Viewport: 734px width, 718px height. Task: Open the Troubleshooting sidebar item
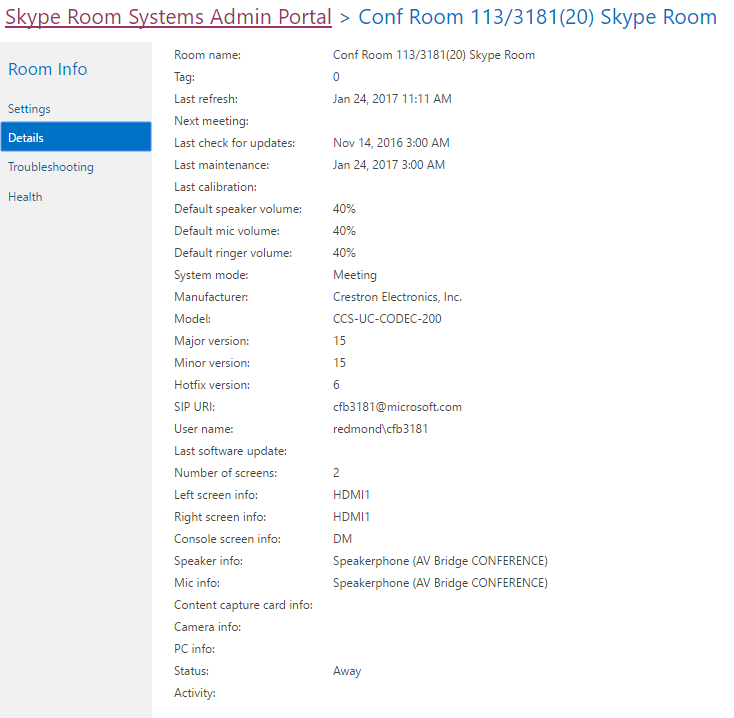(x=51, y=167)
